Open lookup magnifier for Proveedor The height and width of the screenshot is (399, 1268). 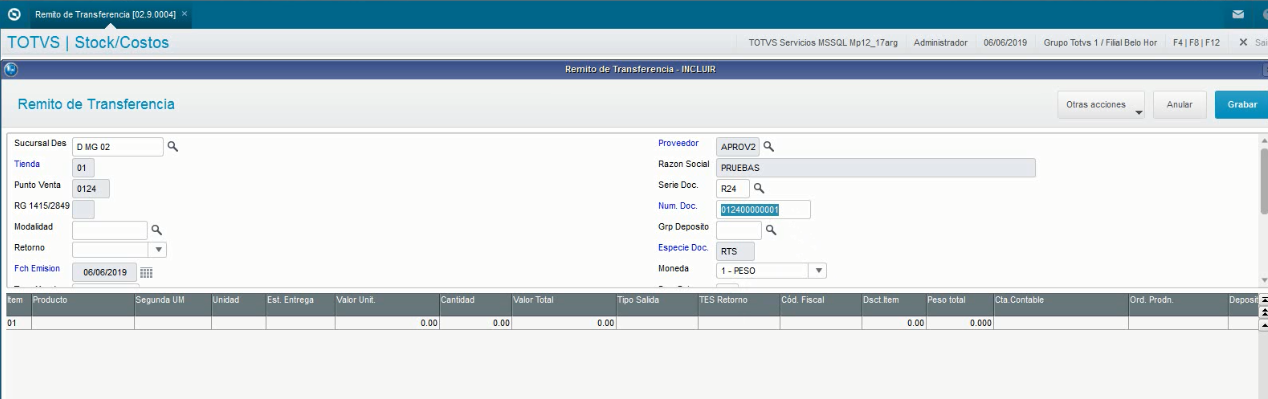tap(769, 147)
